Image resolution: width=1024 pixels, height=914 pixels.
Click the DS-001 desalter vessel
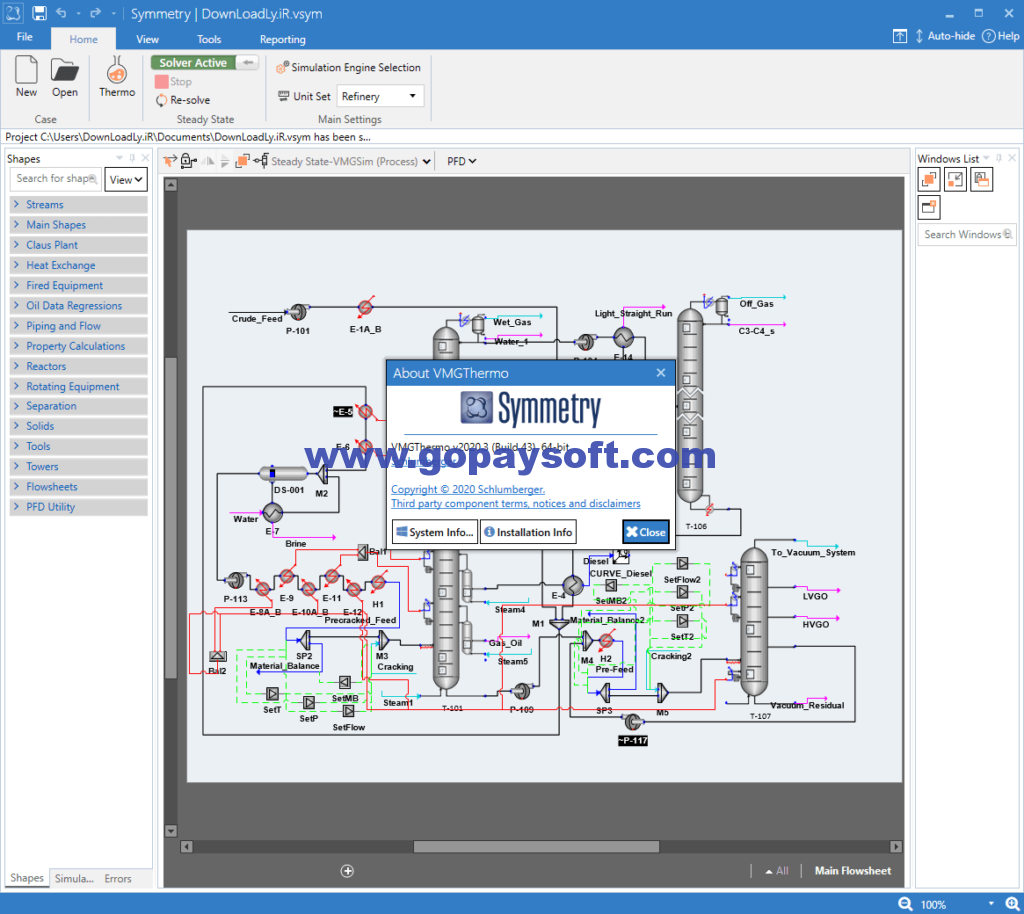283,473
